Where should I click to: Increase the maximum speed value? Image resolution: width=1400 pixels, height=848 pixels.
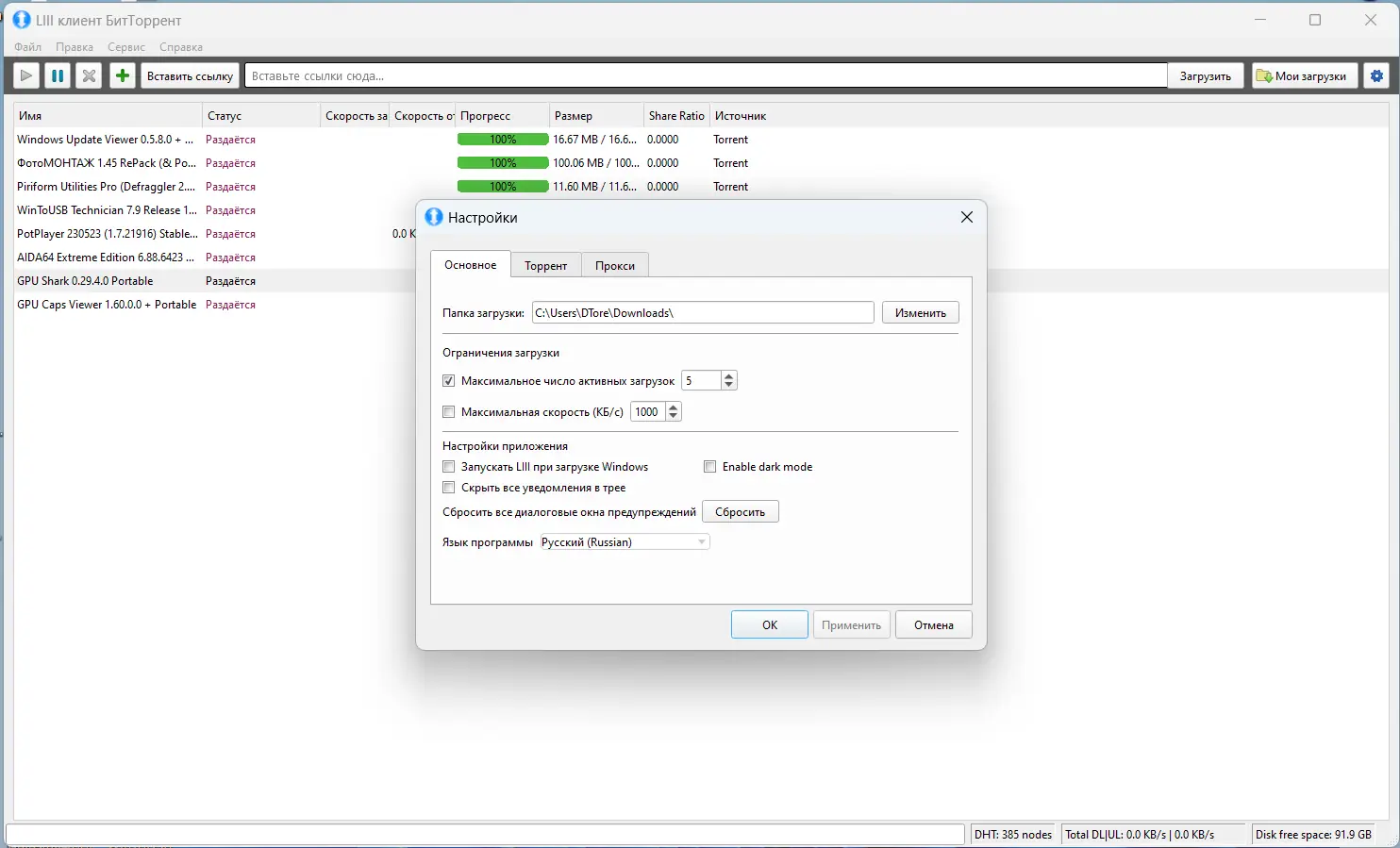(673, 407)
